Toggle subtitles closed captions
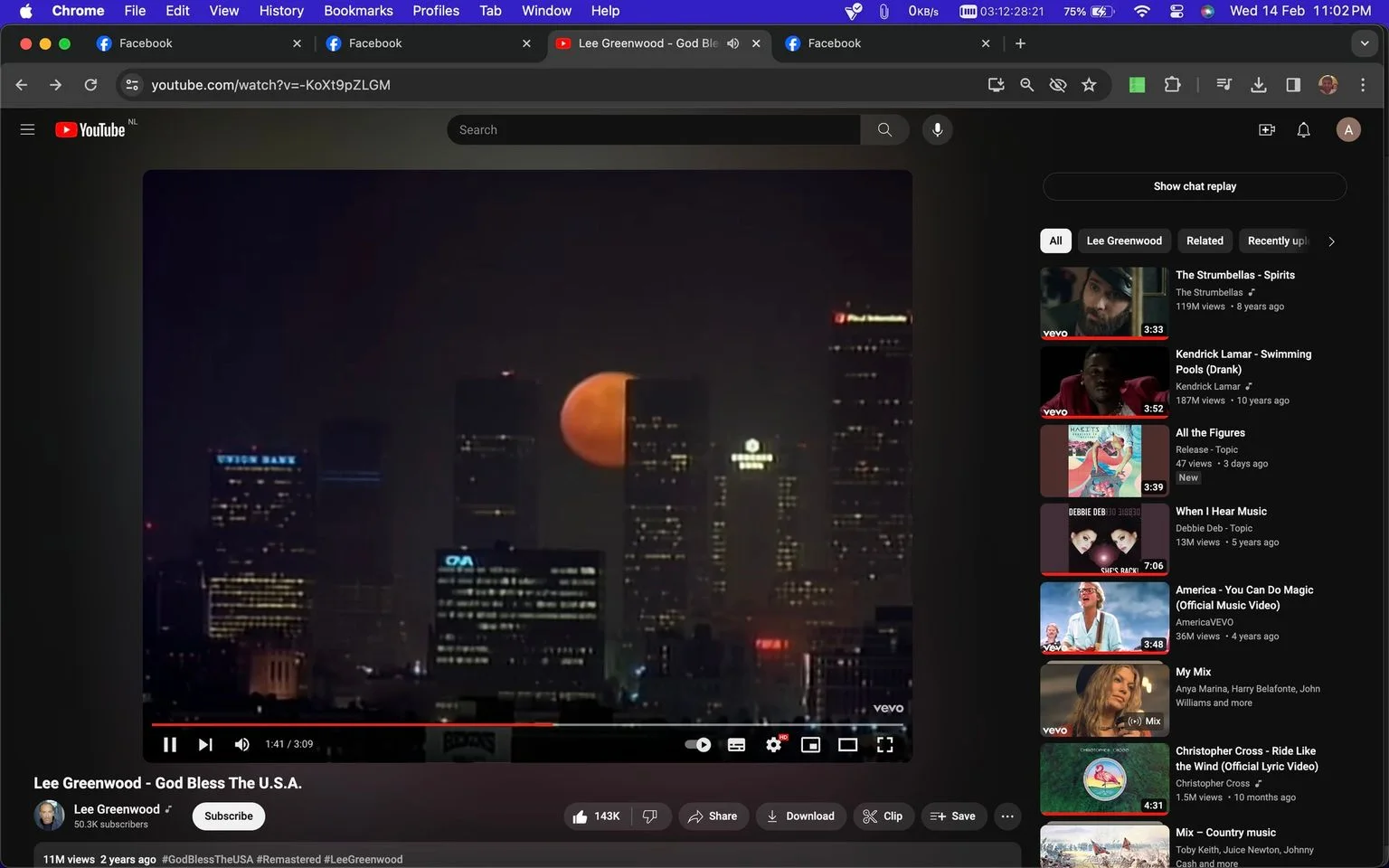 coord(737,744)
